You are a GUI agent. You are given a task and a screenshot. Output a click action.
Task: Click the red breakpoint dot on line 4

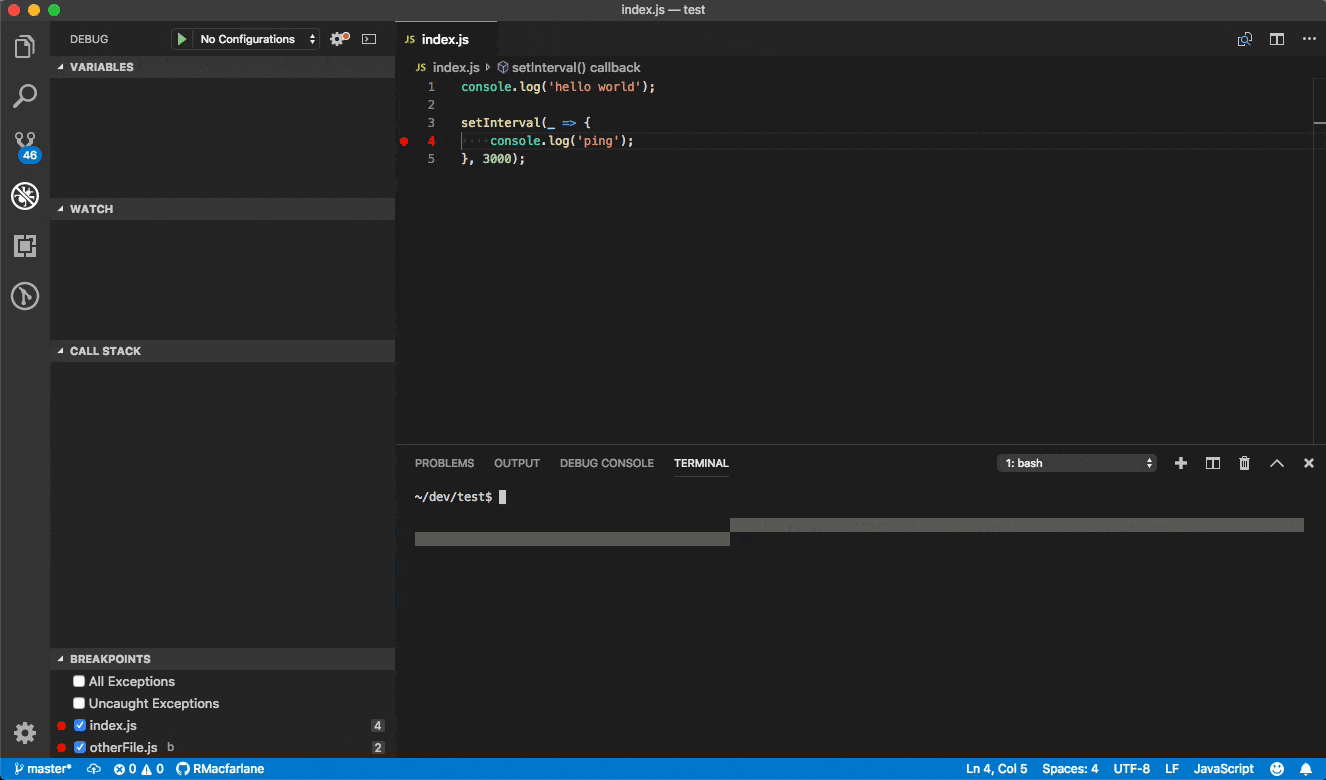pos(404,141)
